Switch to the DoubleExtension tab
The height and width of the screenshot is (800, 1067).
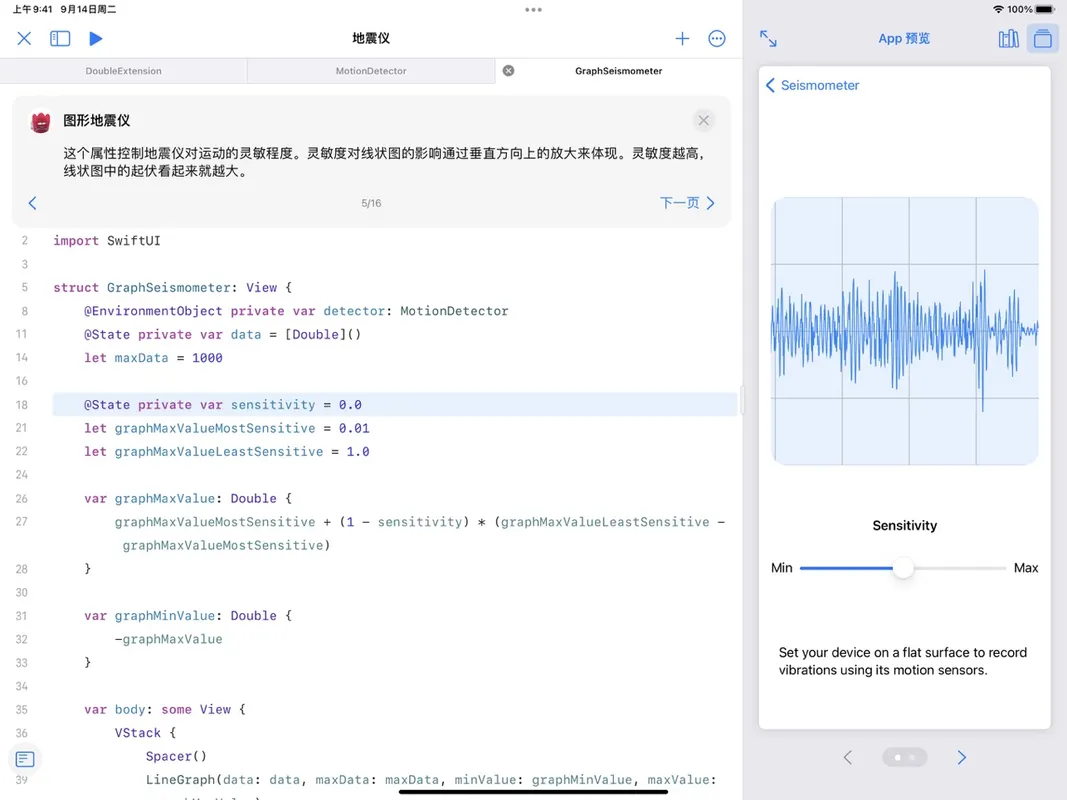click(x=123, y=71)
